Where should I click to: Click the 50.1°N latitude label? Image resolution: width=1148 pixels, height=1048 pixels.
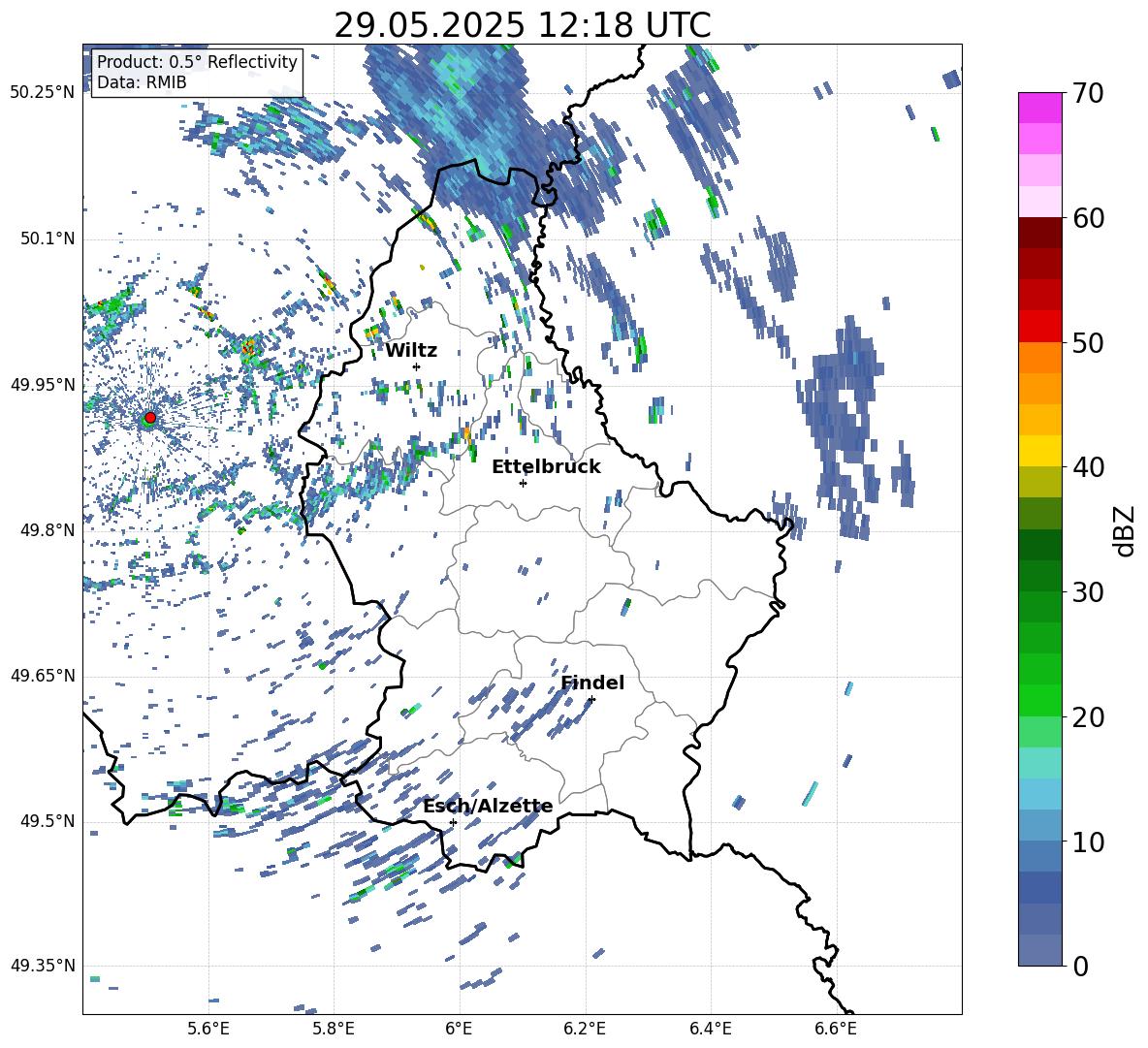click(48, 238)
